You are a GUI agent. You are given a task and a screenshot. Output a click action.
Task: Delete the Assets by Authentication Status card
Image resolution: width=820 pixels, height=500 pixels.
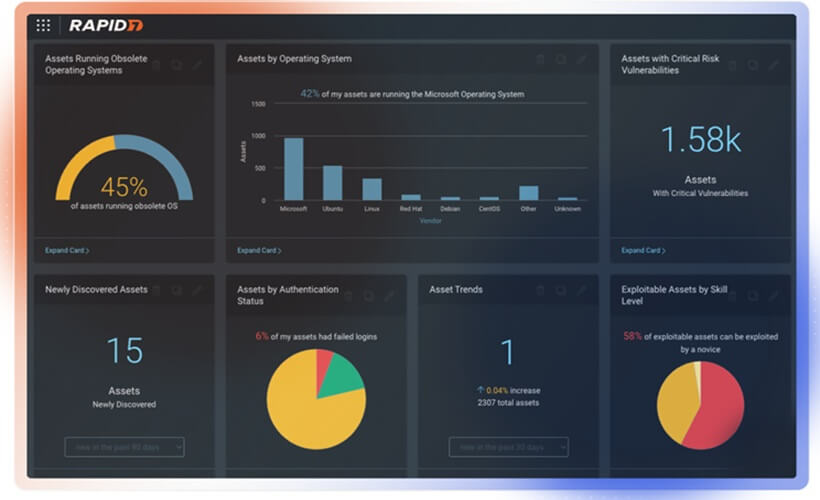(x=348, y=297)
